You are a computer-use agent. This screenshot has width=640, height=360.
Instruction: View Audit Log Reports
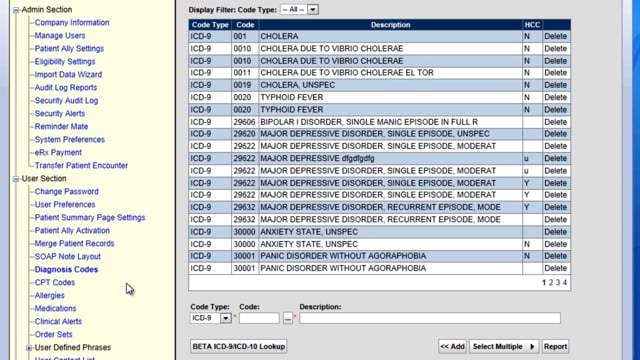coord(66,88)
